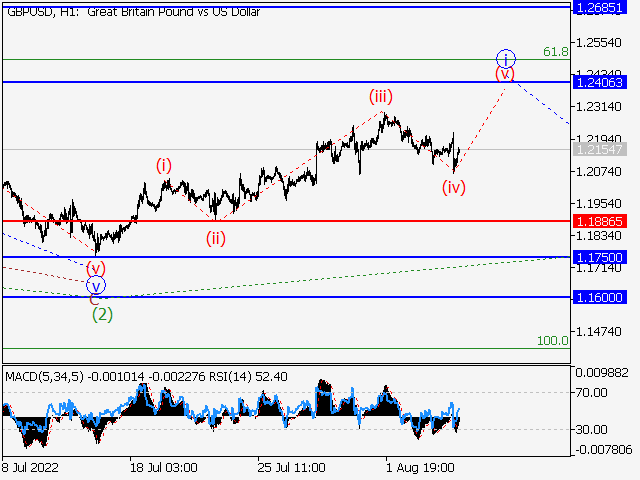Click the 1.20740 price axis value
The height and width of the screenshot is (480, 640).
599,171
